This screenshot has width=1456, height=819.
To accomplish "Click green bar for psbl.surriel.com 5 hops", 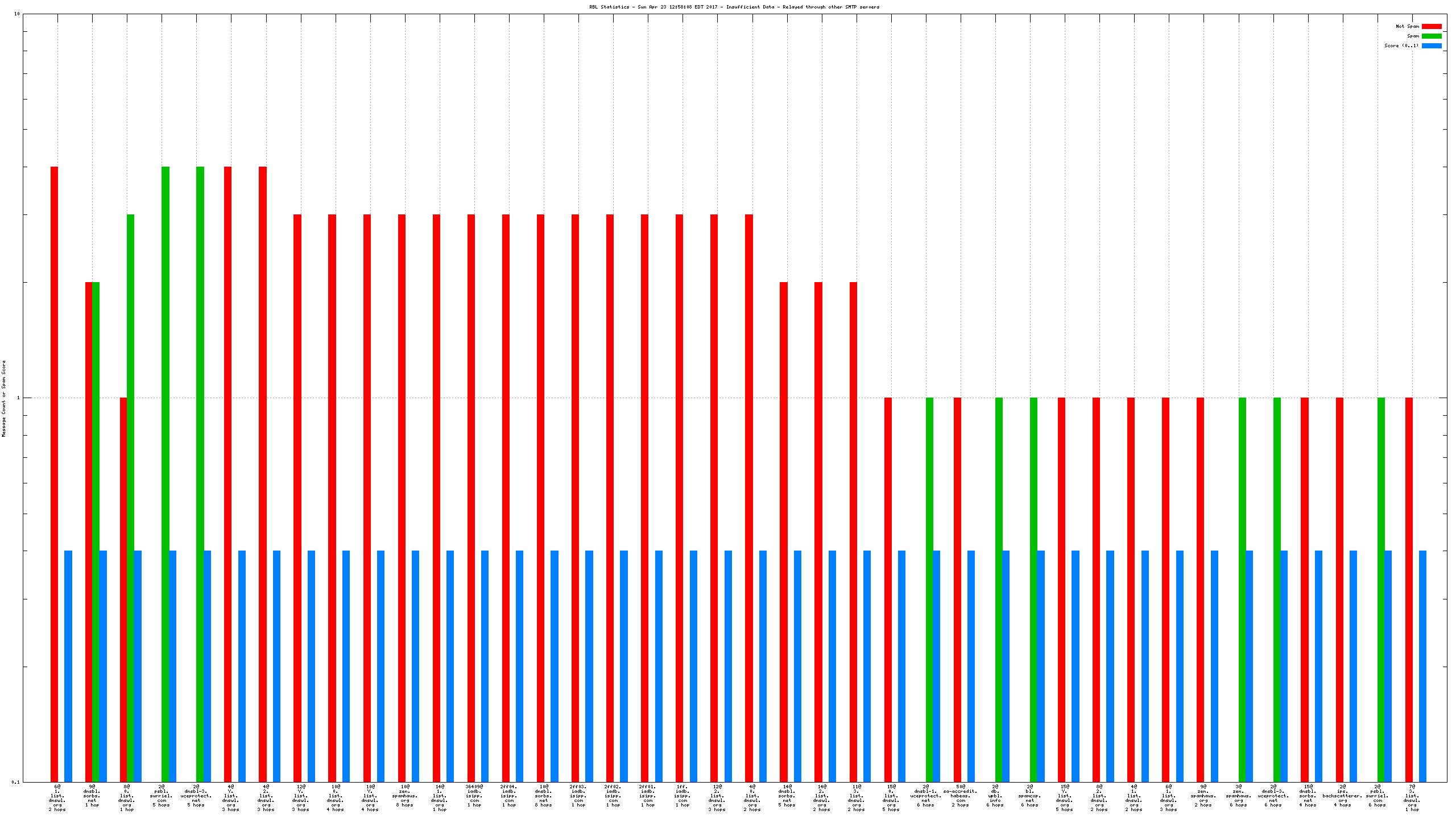I will [165, 472].
